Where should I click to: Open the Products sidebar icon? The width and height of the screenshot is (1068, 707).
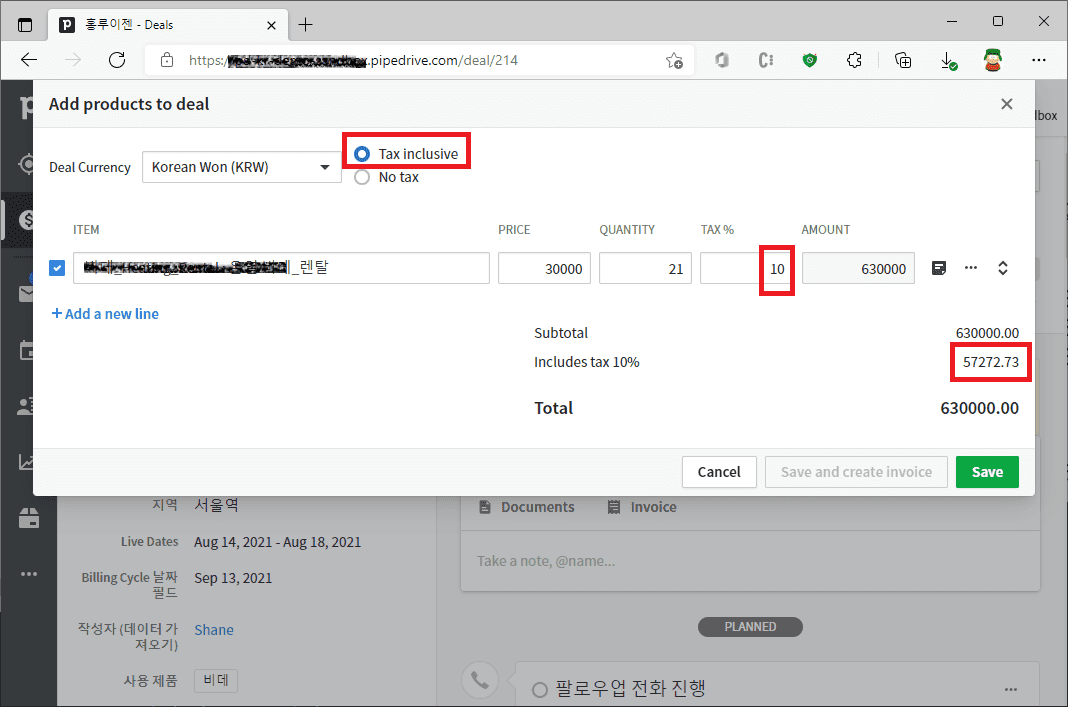(x=29, y=518)
